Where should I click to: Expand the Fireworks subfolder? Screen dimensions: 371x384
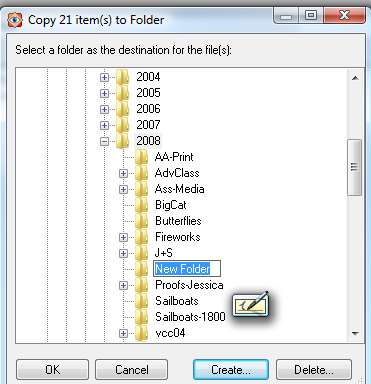tap(123, 237)
